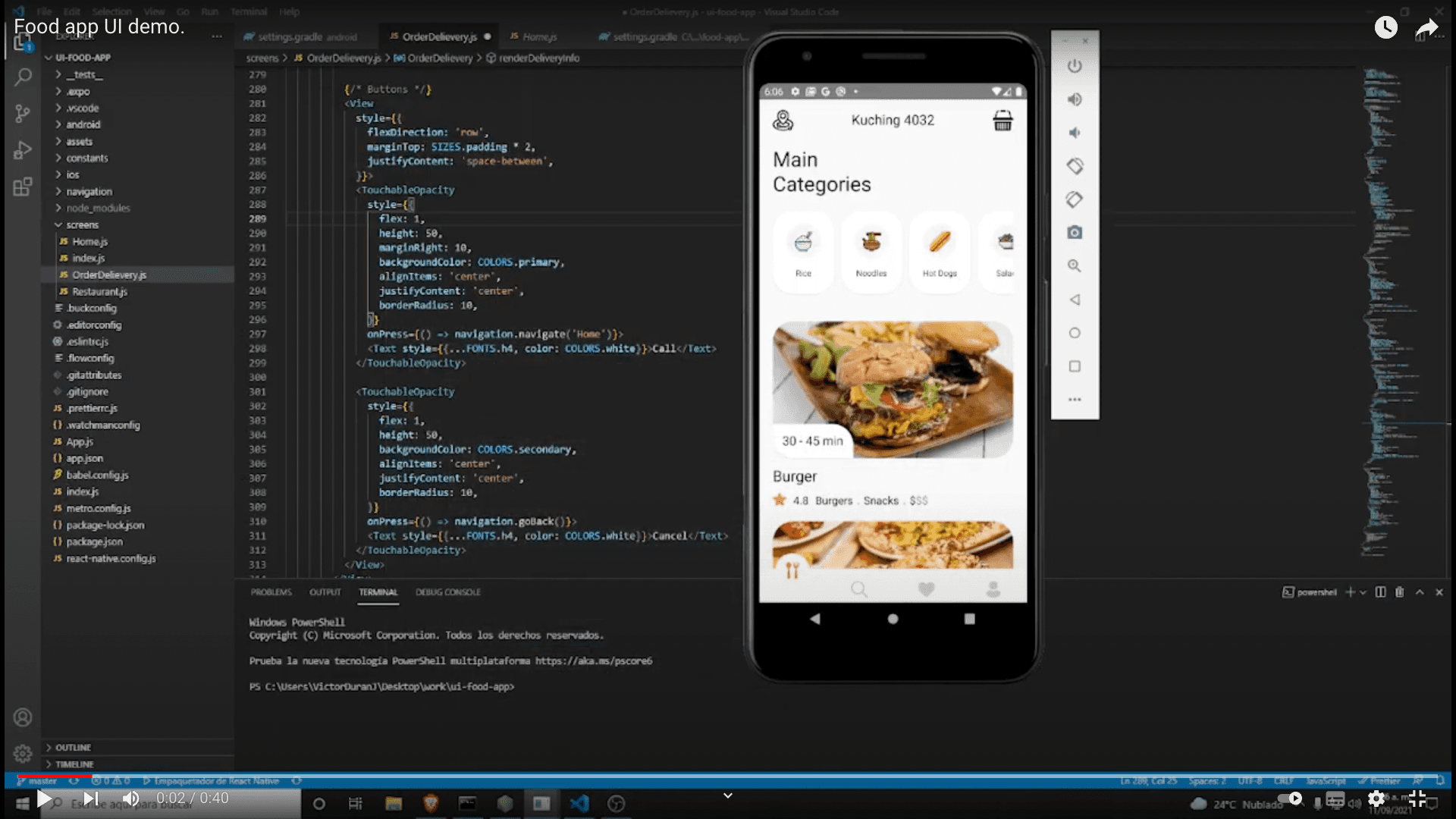
Task: Open the Accounts icon in activity bar
Action: [23, 717]
